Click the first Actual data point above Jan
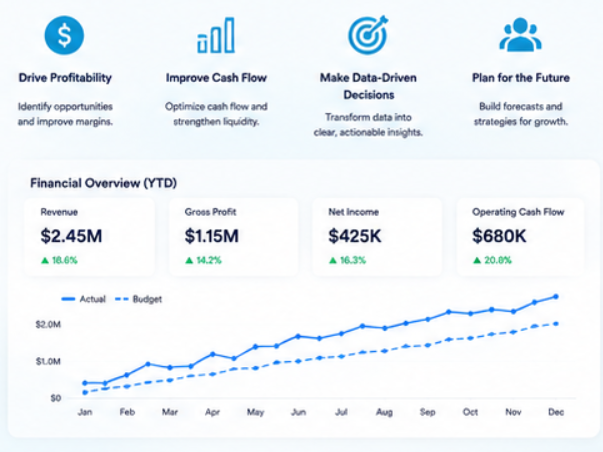The height and width of the screenshot is (452, 603). coord(85,383)
